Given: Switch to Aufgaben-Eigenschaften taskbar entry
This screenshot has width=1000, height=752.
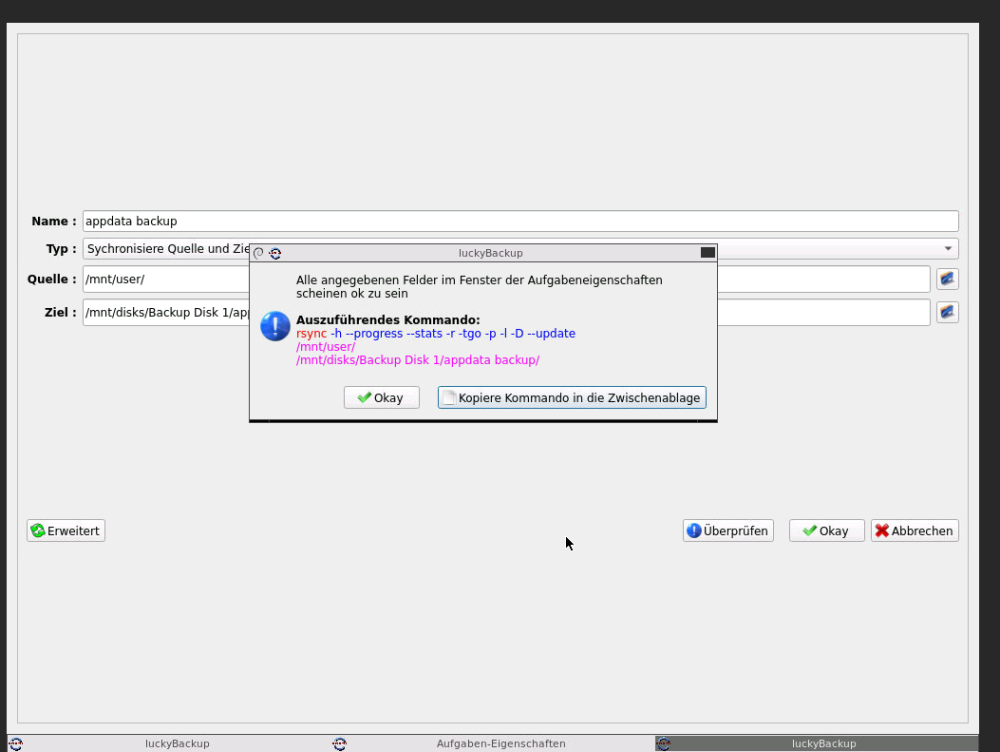Looking at the screenshot, I should [x=491, y=744].
